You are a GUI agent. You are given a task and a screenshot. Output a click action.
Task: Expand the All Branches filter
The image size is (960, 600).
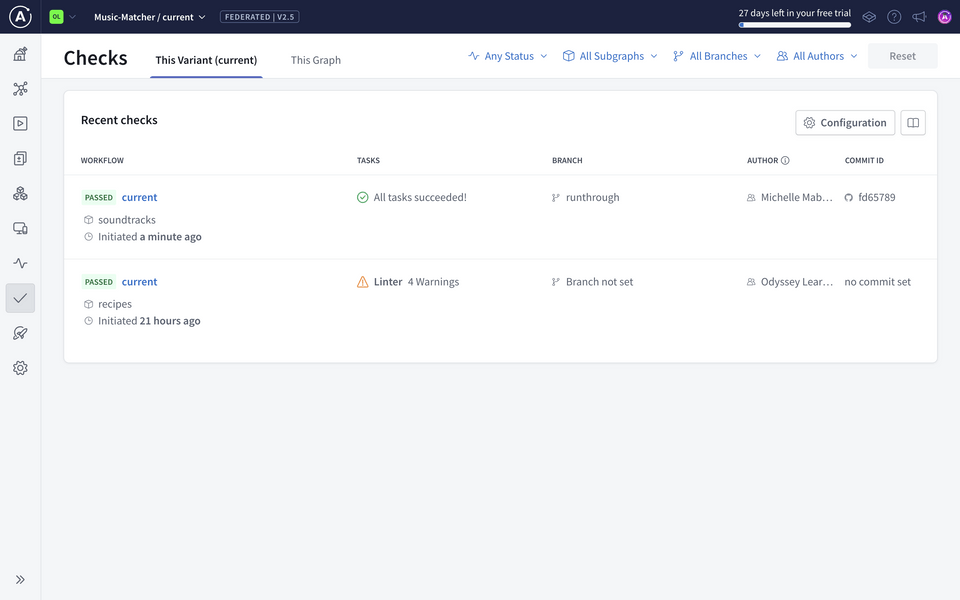716,56
